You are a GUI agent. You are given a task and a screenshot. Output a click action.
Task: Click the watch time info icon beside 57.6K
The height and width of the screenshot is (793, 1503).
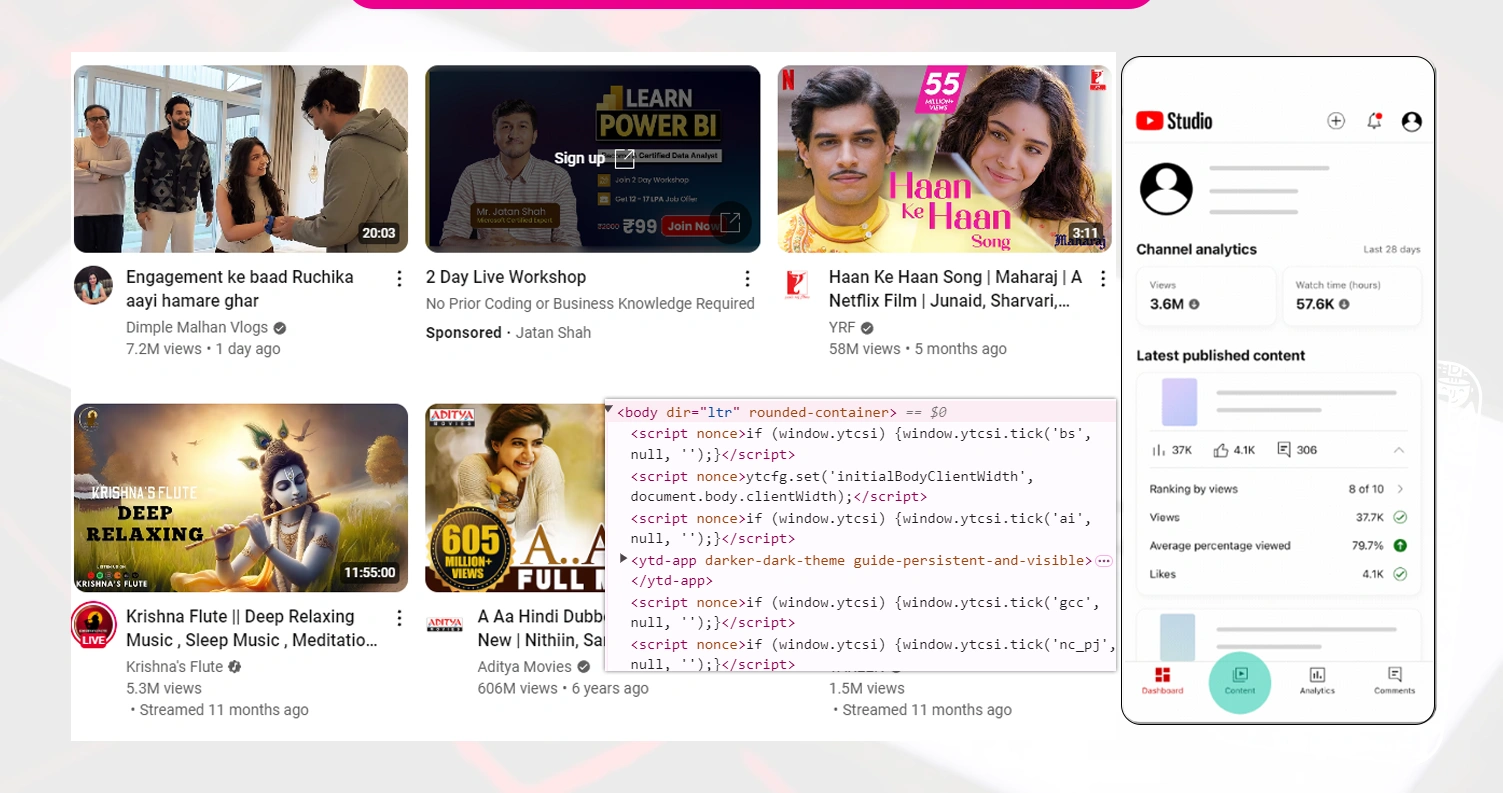1344,304
